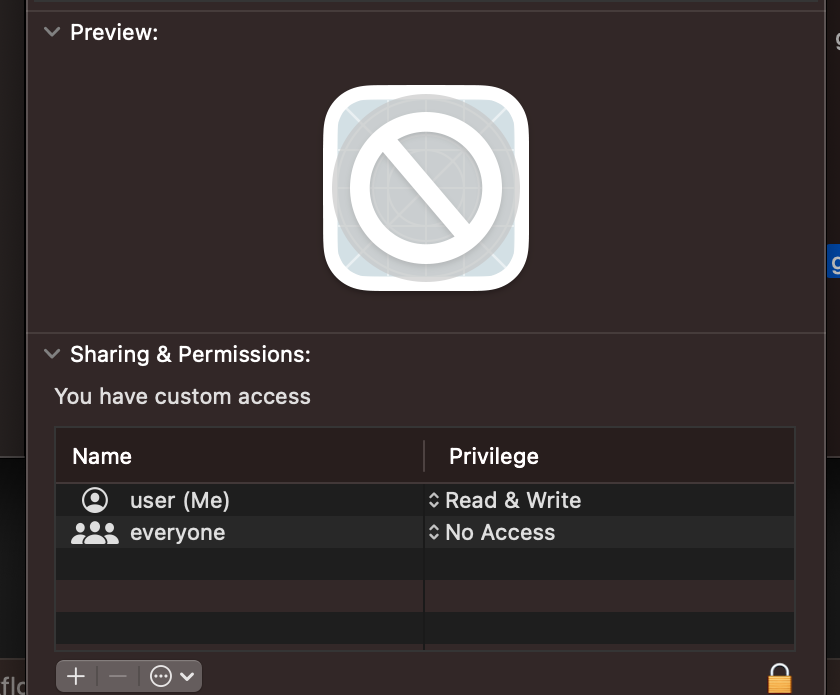Collapse the Sharing & Permissions chevron
840x695 pixels.
[52, 354]
